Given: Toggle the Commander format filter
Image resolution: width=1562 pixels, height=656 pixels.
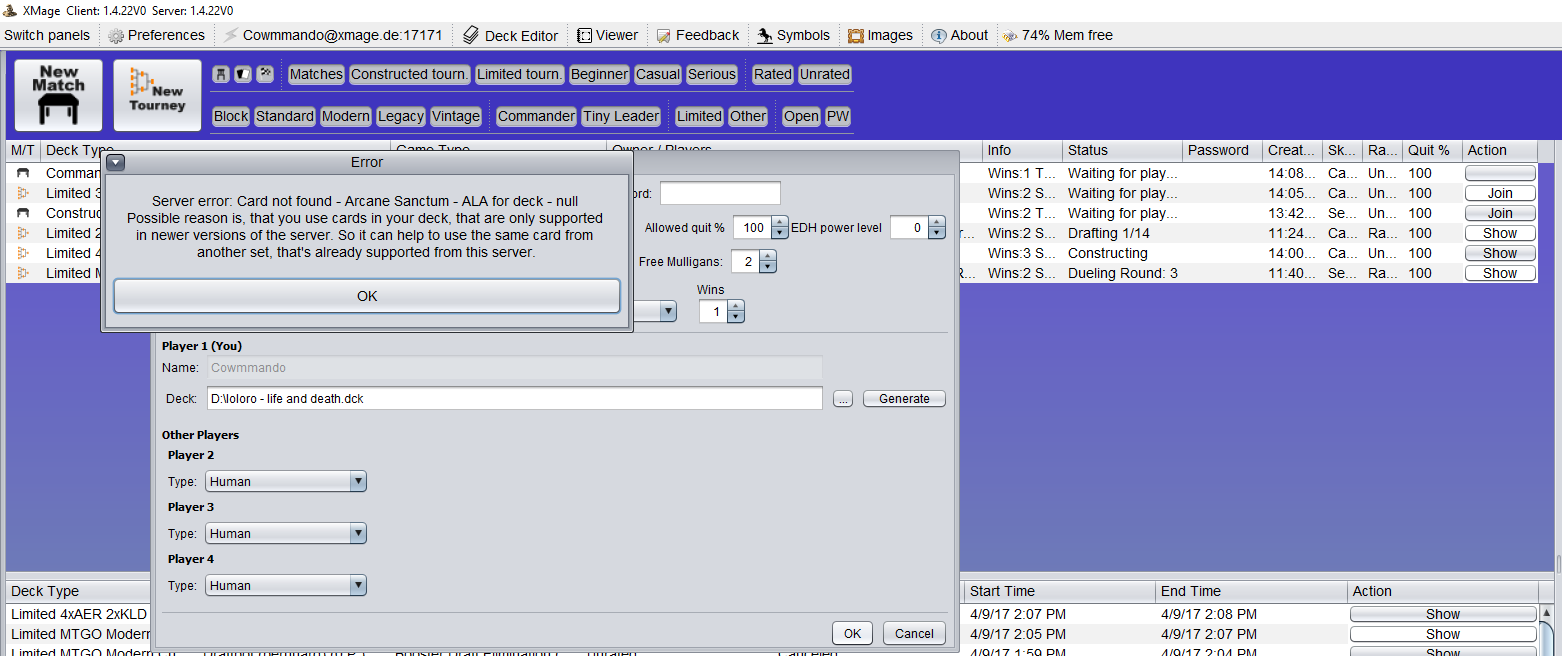Looking at the screenshot, I should (536, 116).
